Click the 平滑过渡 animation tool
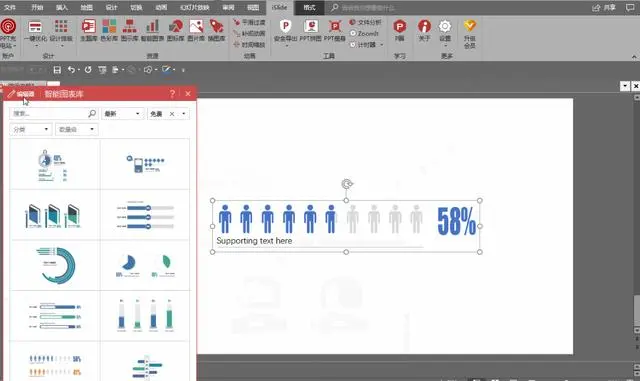 click(249, 22)
